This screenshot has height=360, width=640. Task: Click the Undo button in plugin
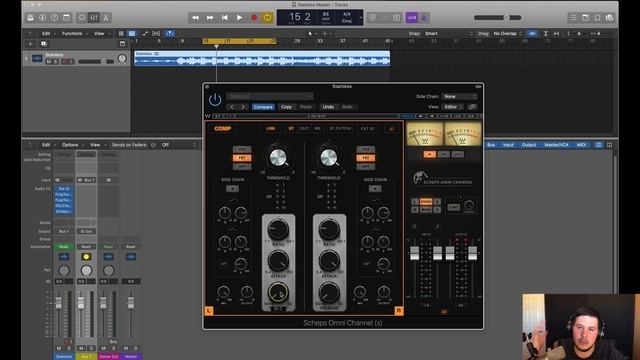click(328, 107)
